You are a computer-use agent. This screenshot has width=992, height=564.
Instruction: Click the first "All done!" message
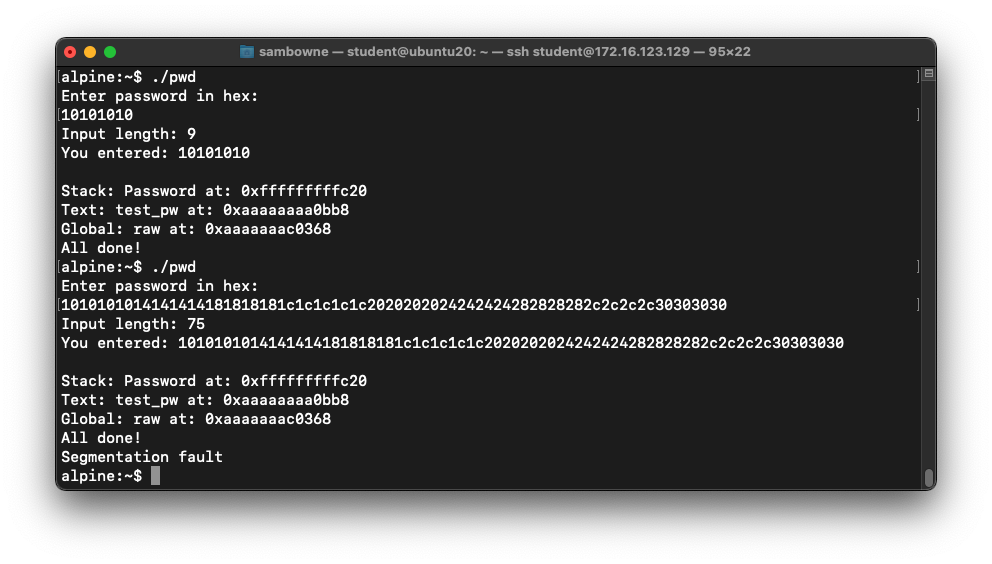pyautogui.click(x=101, y=248)
